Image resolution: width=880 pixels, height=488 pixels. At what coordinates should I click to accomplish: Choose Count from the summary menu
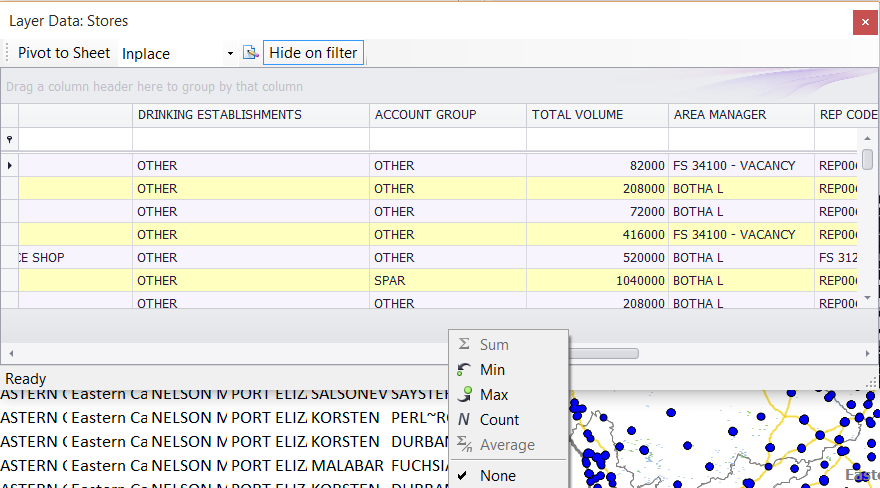click(500, 420)
